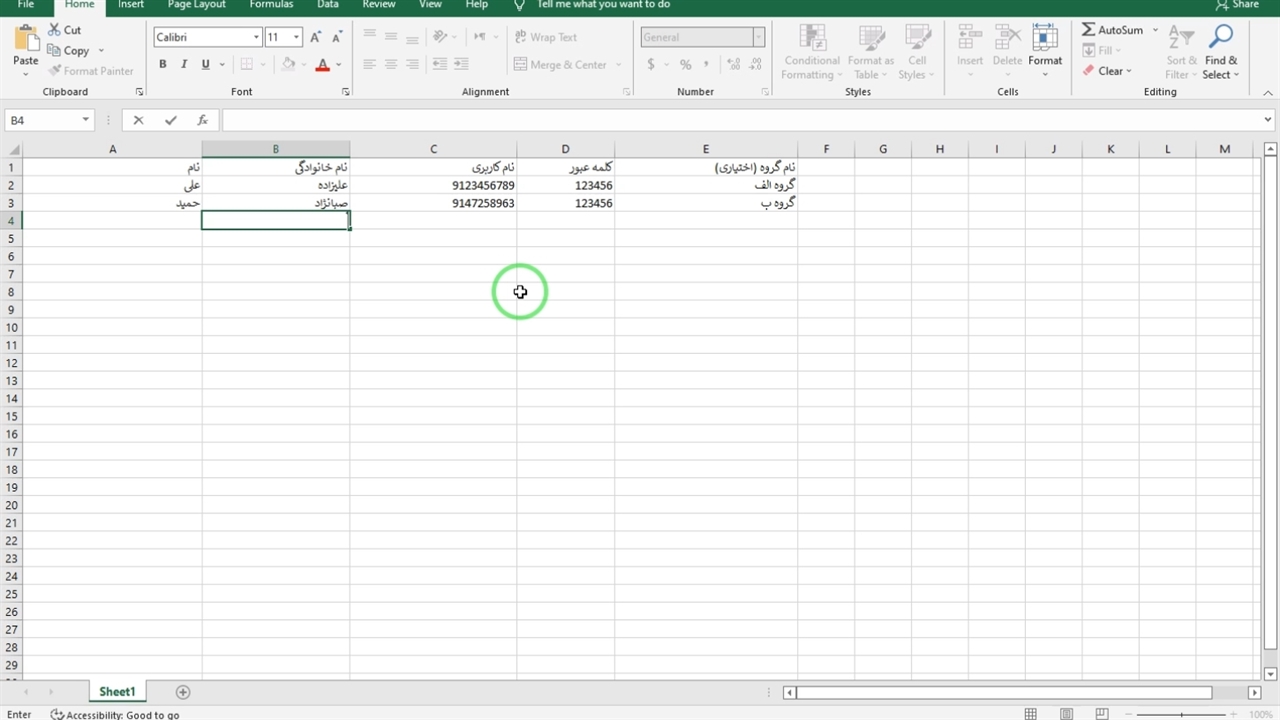Select cell C2 containing 9123456789

point(433,186)
